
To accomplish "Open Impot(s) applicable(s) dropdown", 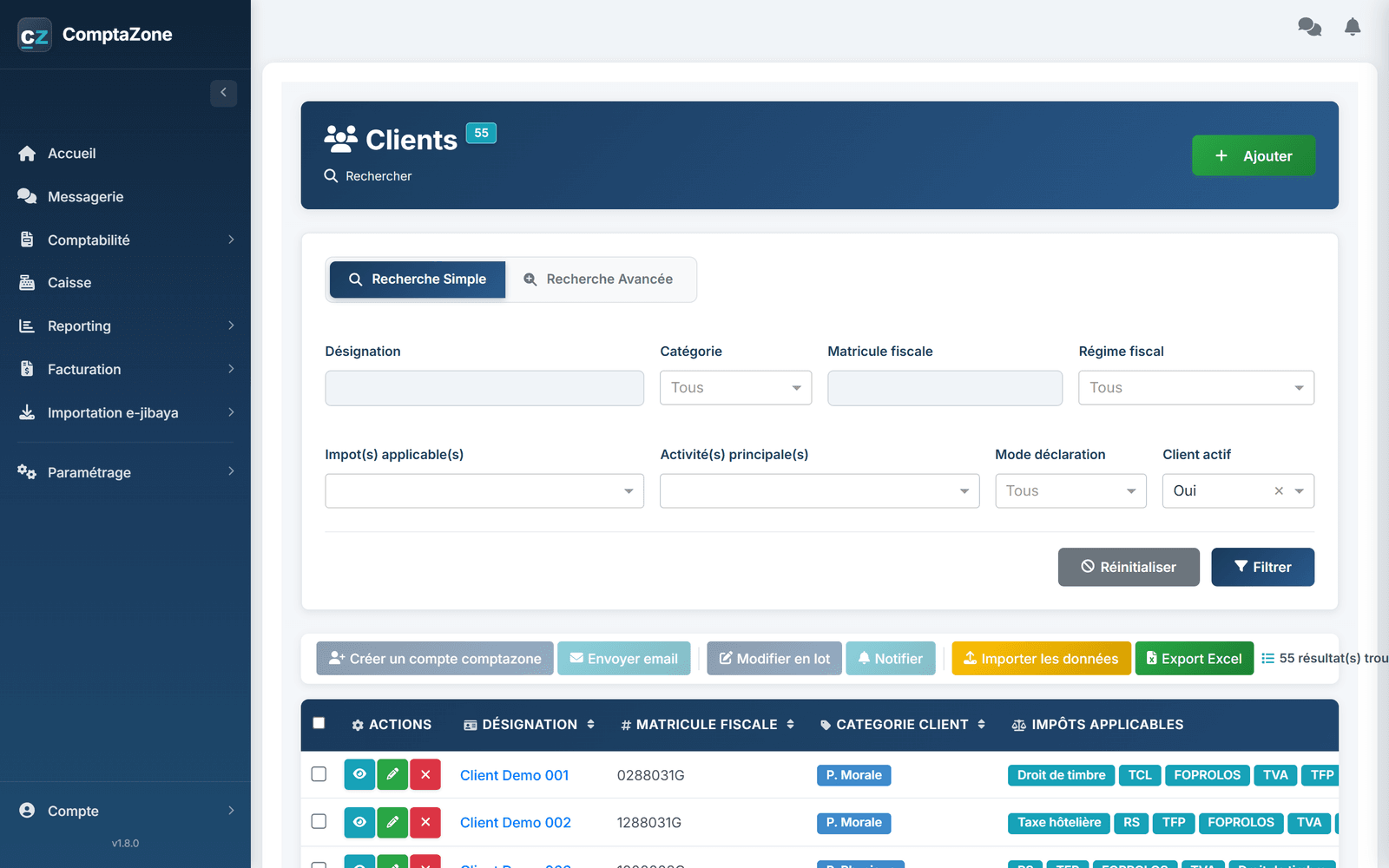I will tap(484, 491).
